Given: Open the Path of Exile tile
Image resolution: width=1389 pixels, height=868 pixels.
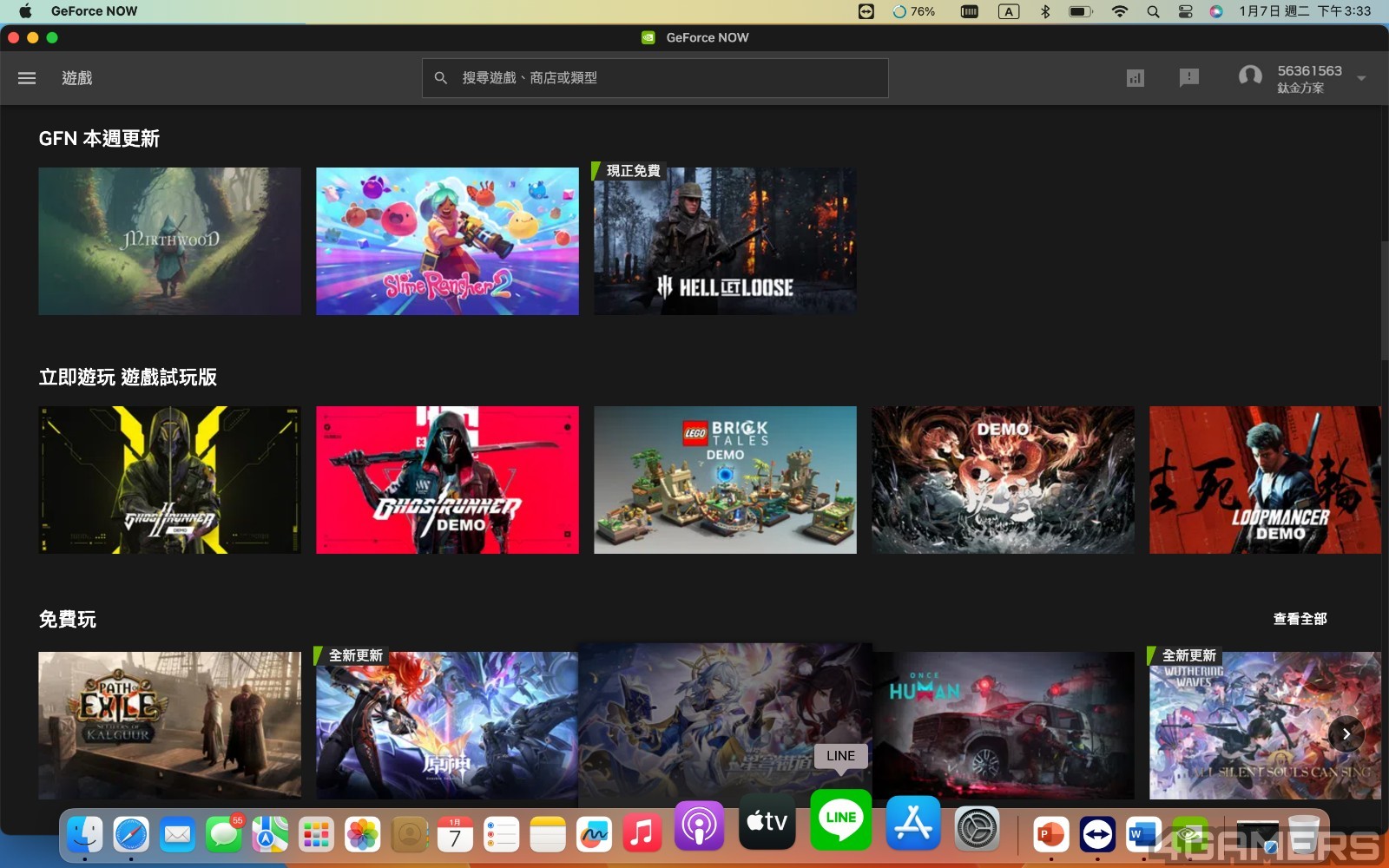Looking at the screenshot, I should tap(169, 726).
